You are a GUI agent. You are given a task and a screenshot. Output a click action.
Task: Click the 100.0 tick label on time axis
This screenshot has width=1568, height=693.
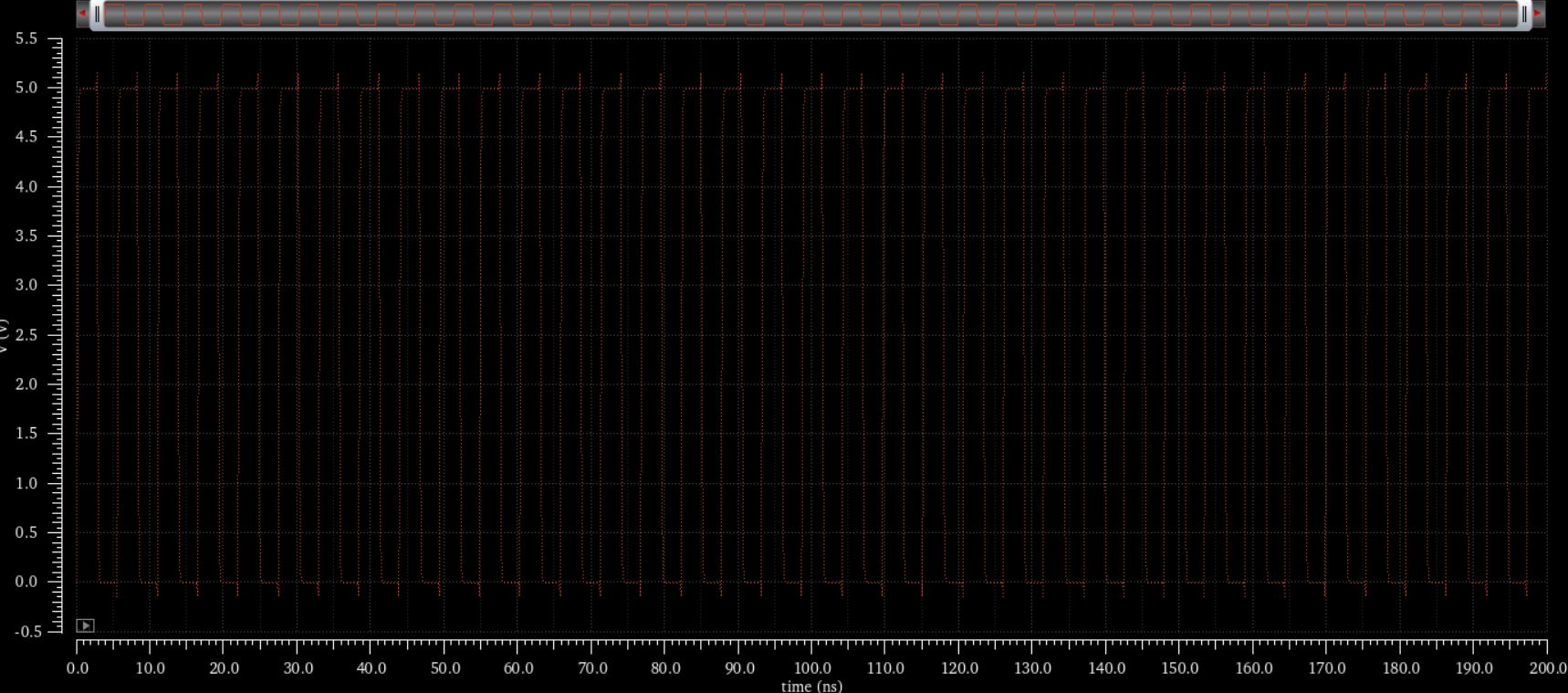point(811,668)
